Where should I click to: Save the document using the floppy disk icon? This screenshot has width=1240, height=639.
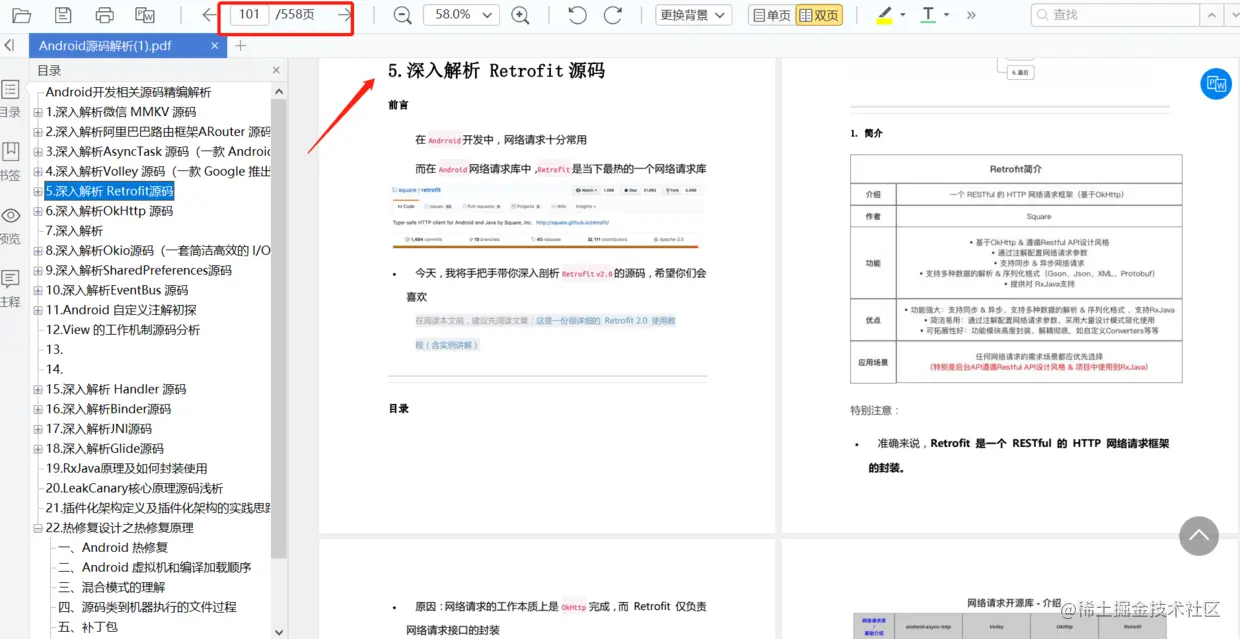tap(63, 15)
